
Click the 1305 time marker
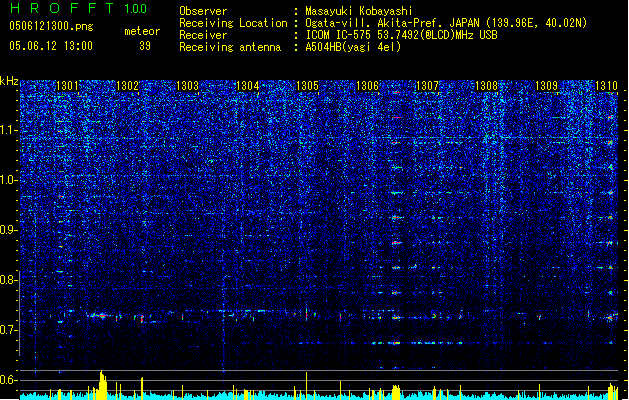[307, 86]
